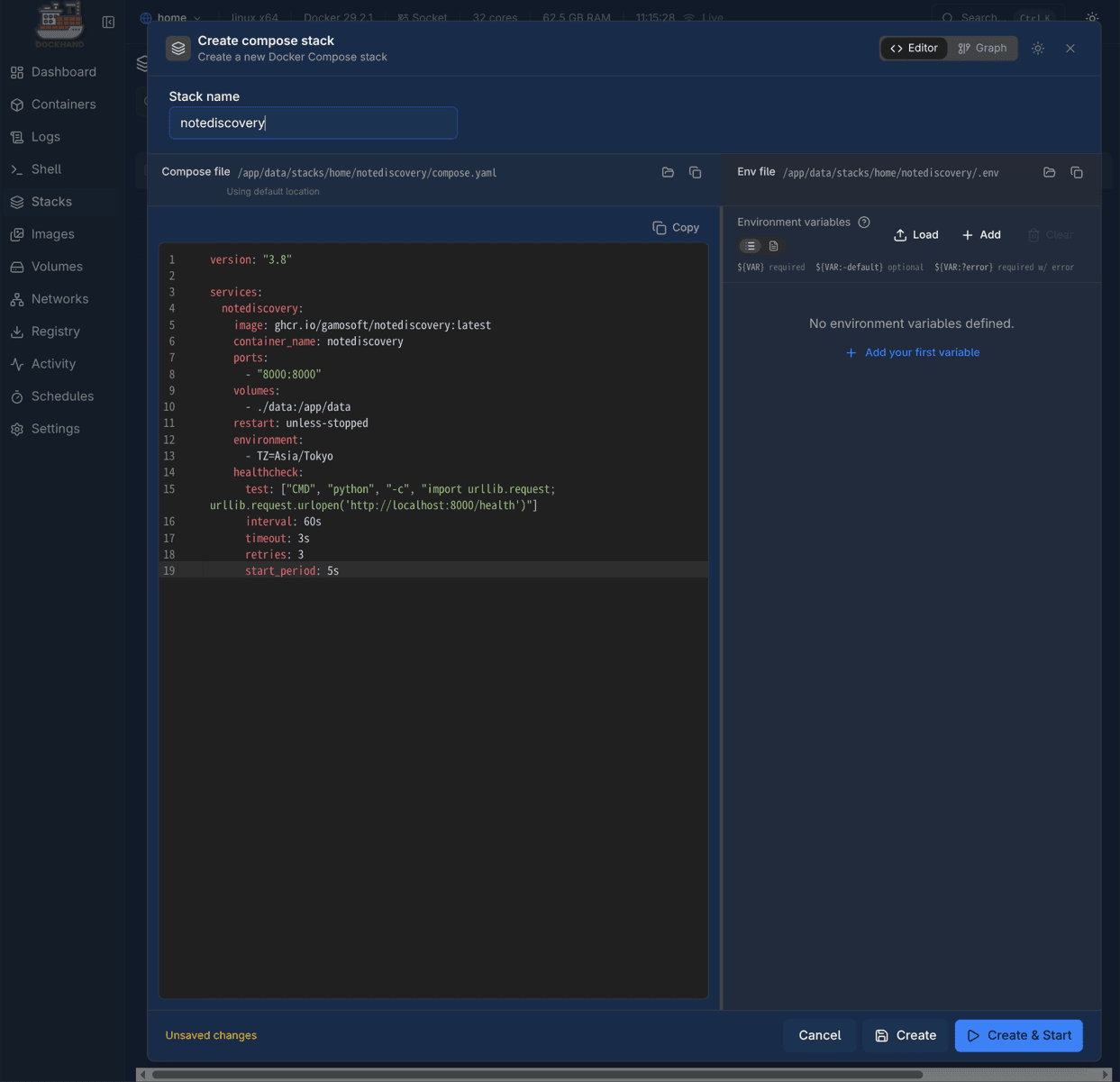
Task: Collapse the sidebar with panel icon
Action: tap(108, 22)
